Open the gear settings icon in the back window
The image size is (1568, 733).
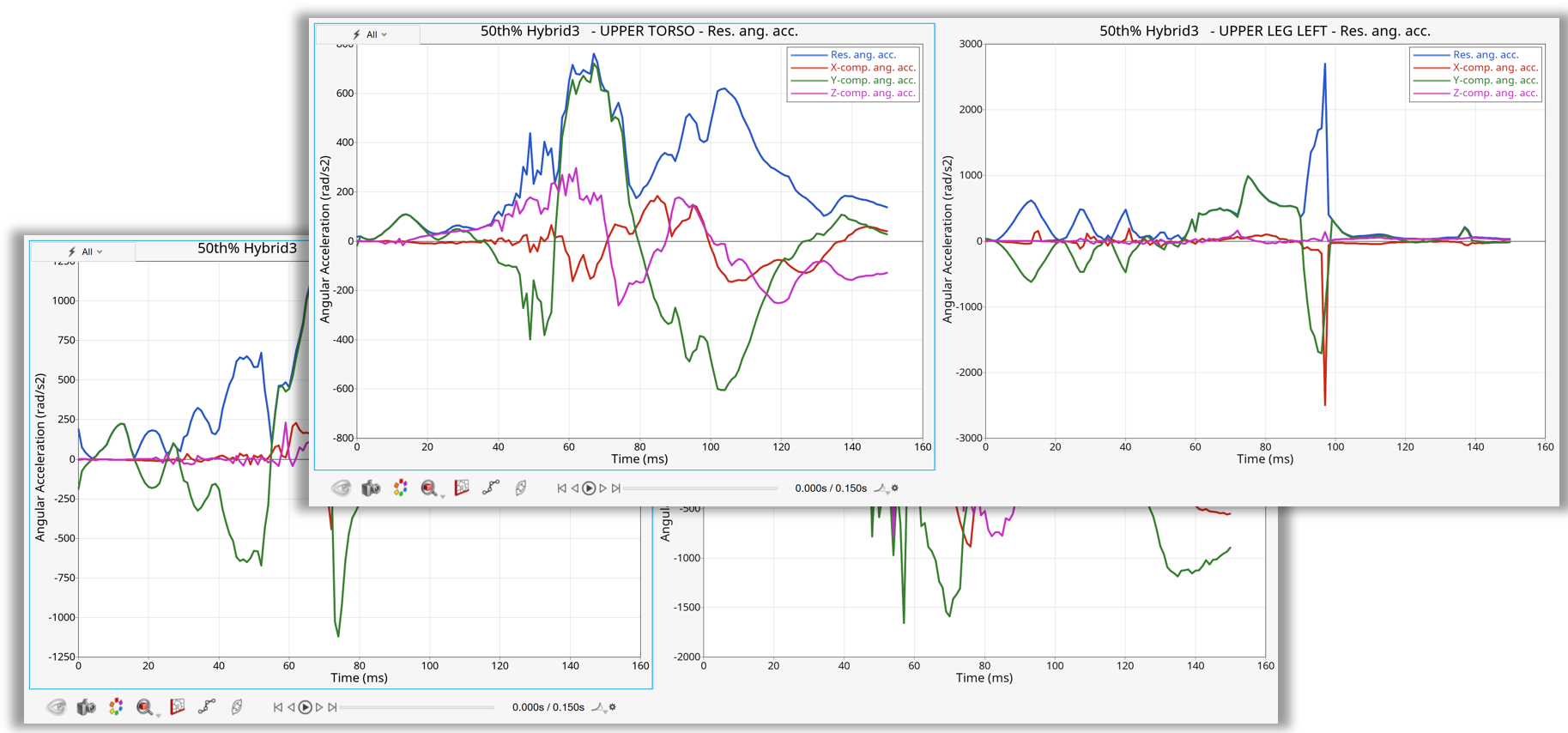pyautogui.click(x=613, y=706)
